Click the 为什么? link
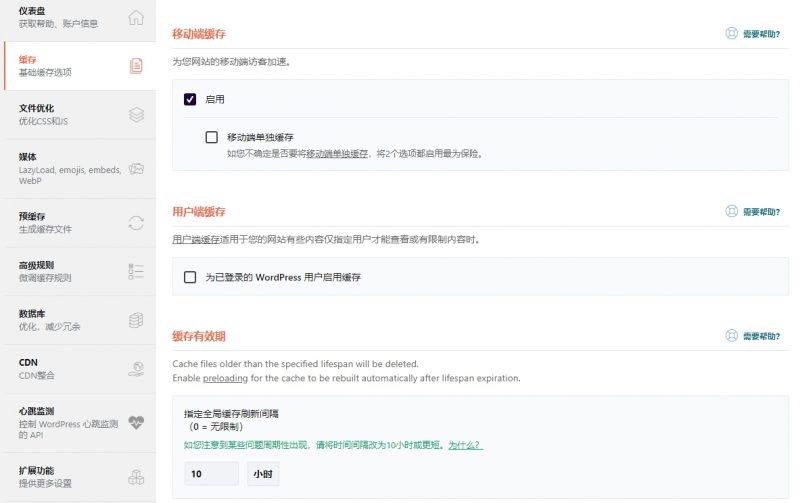Image resolution: width=800 pixels, height=503 pixels. click(465, 445)
